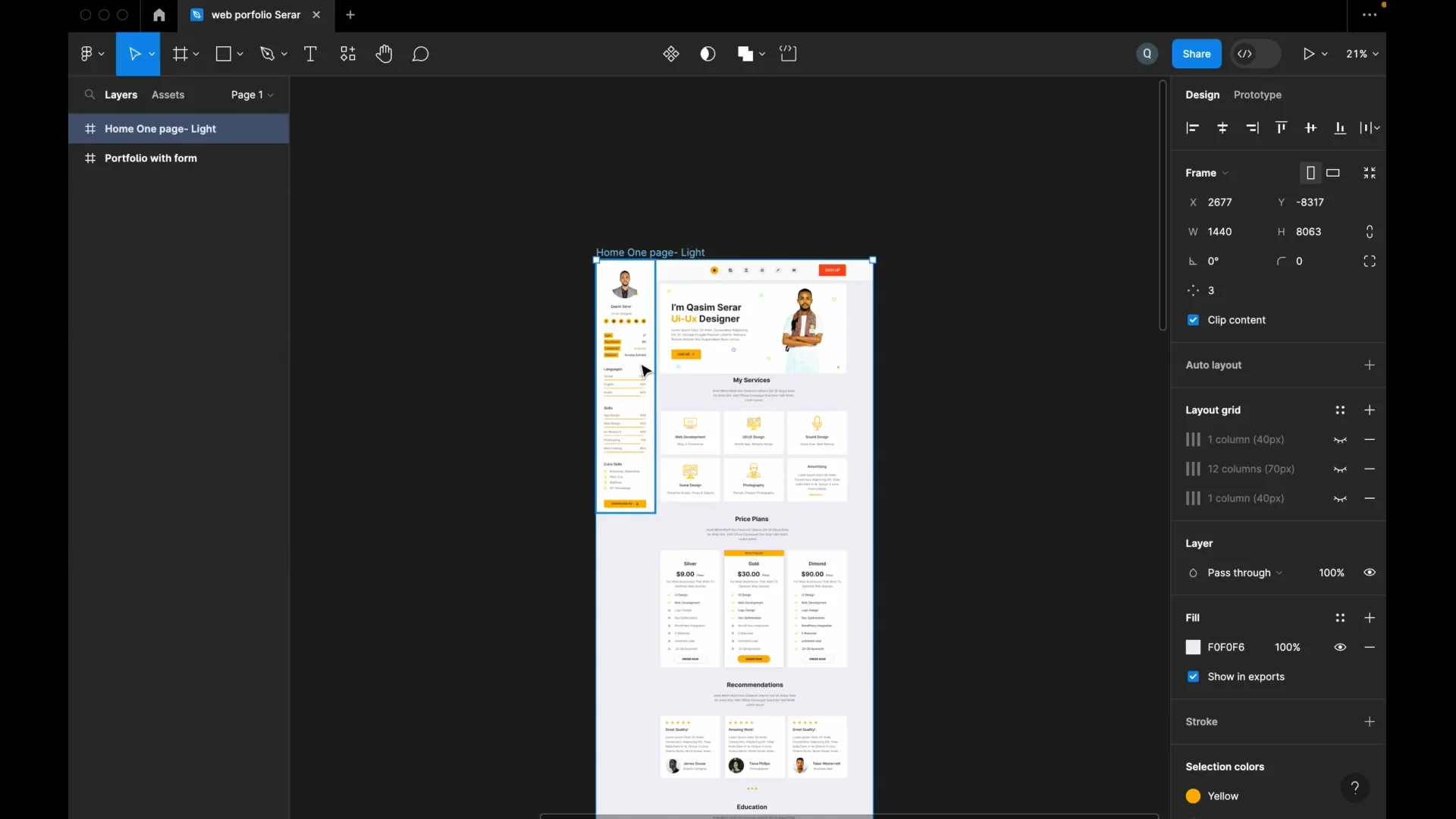The image size is (1456, 819).
Task: Click Align vertical centers icon
Action: coord(1310,128)
